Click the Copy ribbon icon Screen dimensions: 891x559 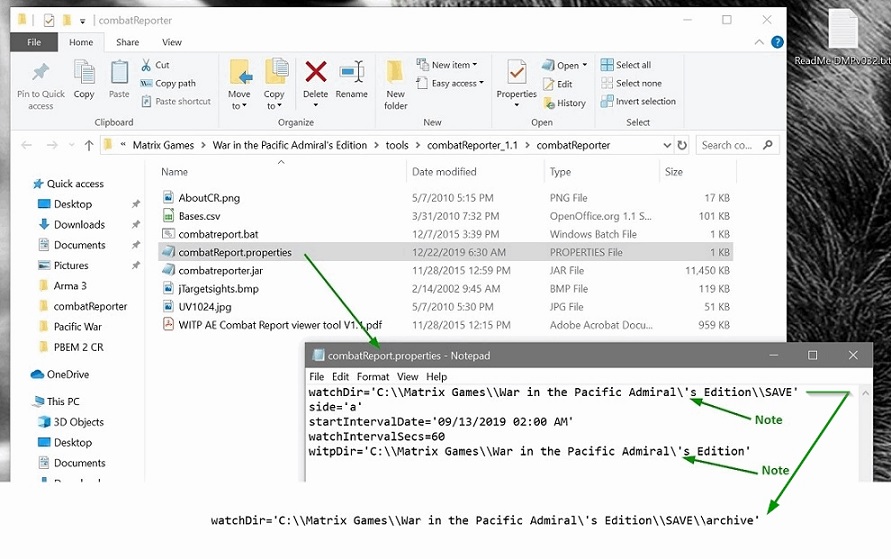click(84, 73)
